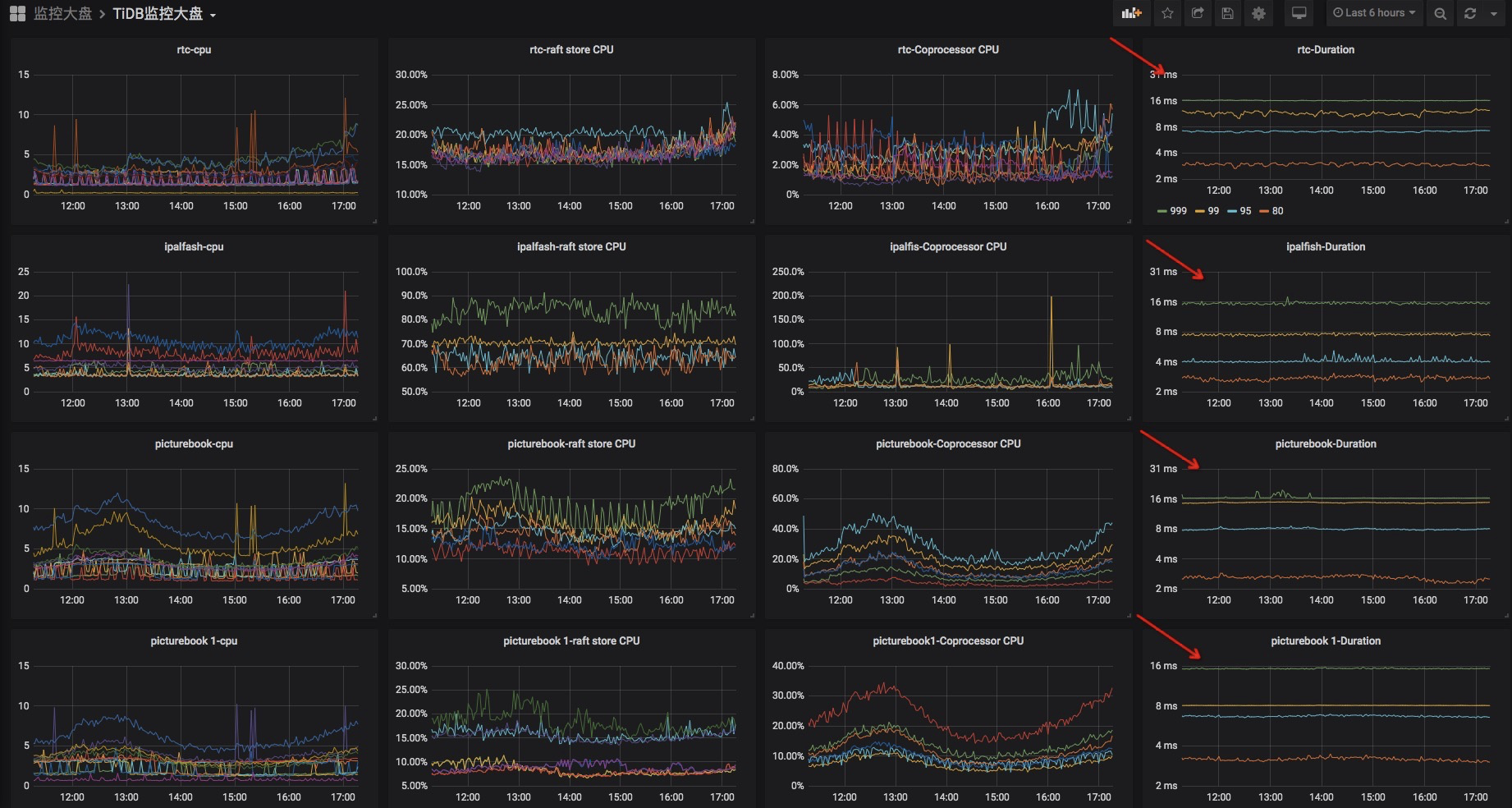This screenshot has width=1512, height=808.
Task: Save dashboard using floppy disk icon
Action: pos(1228,13)
